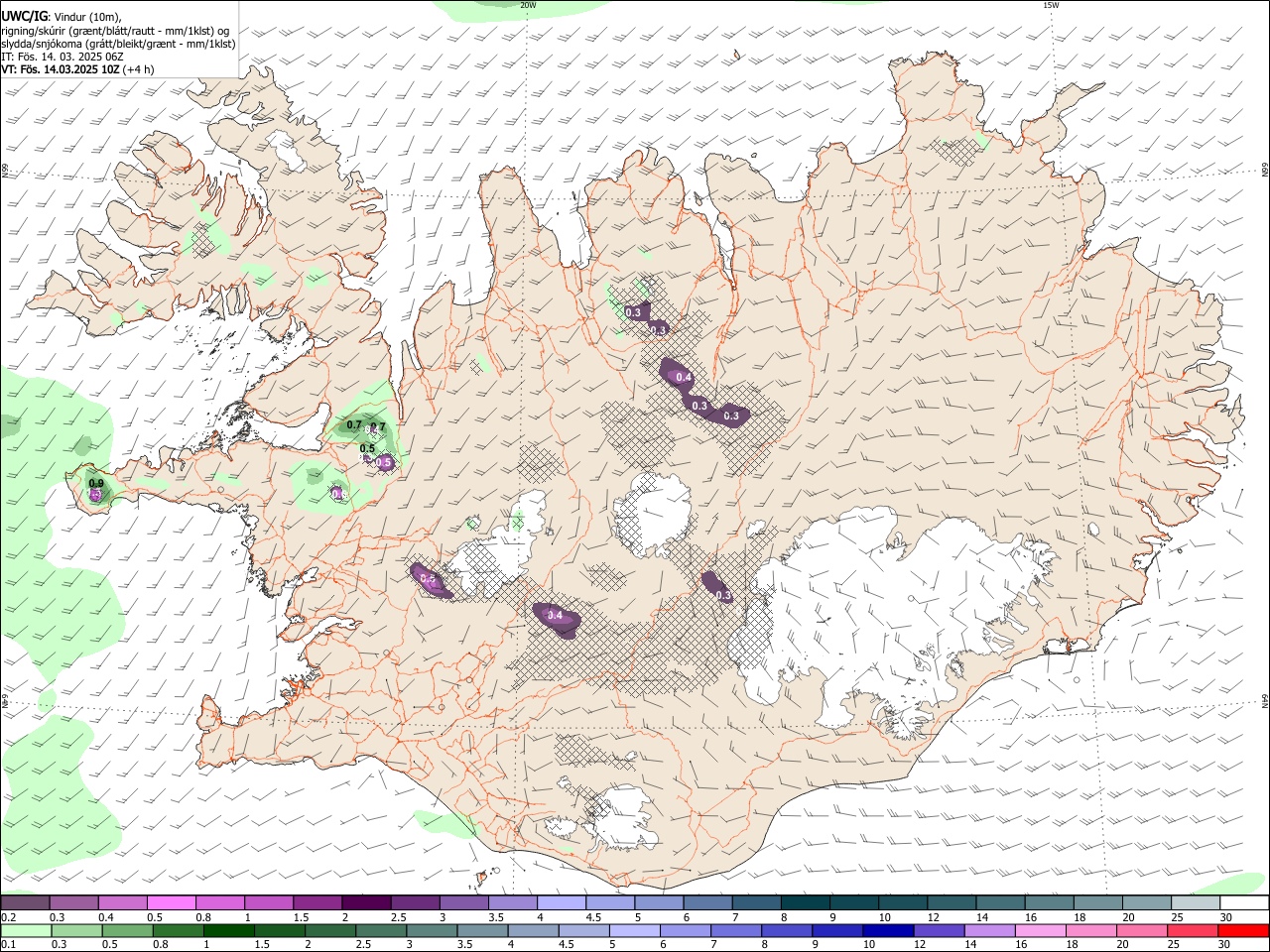Click the 0.9 precipitation value on the western peninsula tip

pos(96,483)
